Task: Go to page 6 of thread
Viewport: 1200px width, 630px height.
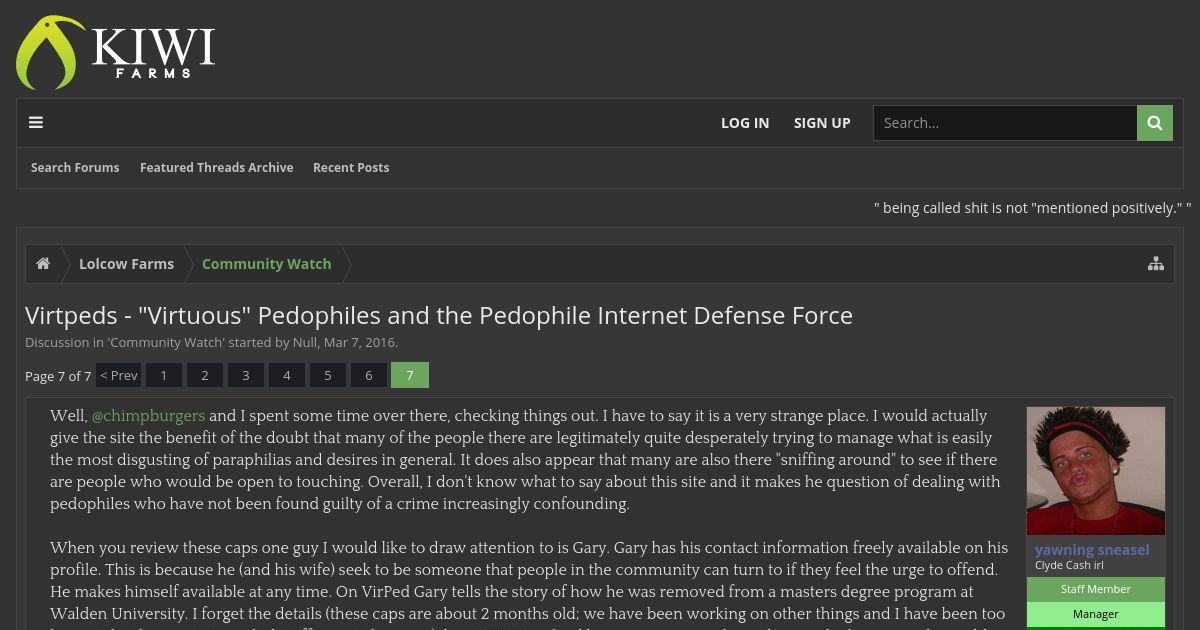Action: (369, 375)
